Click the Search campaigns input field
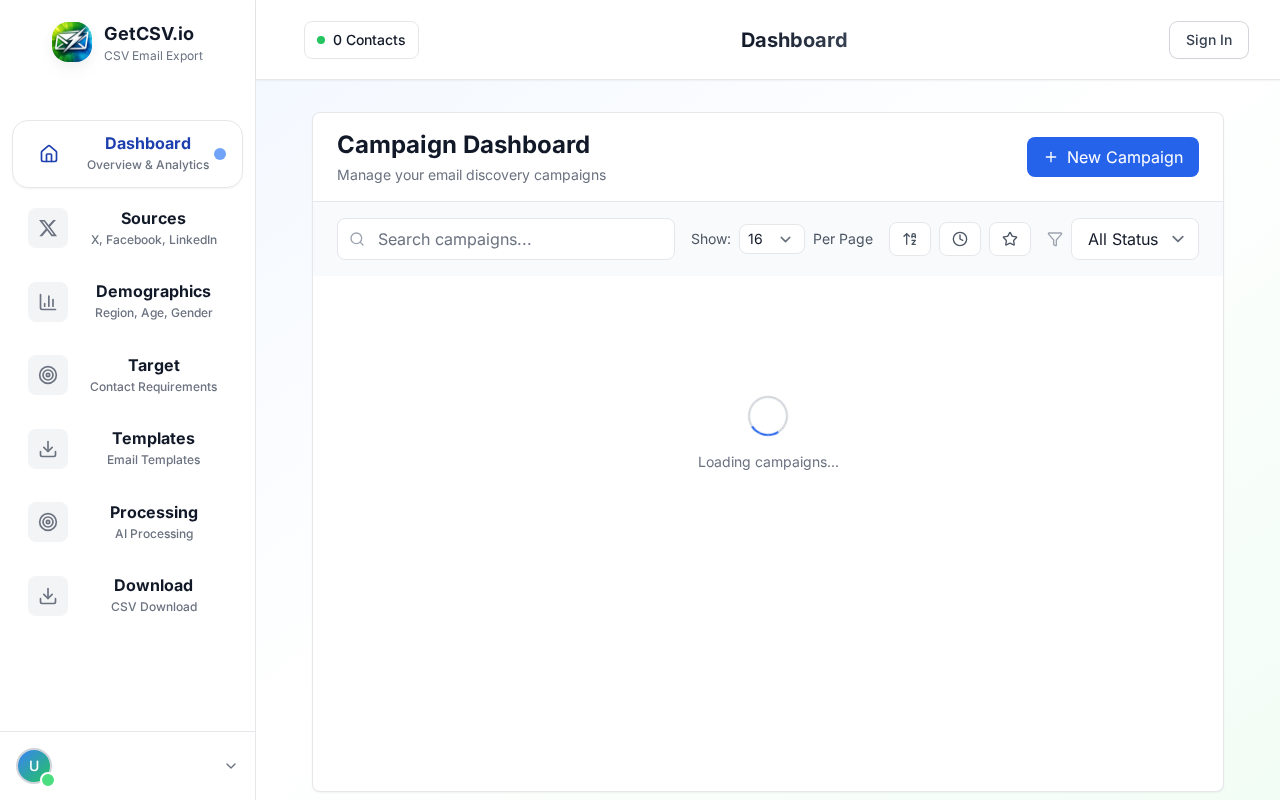 (506, 239)
